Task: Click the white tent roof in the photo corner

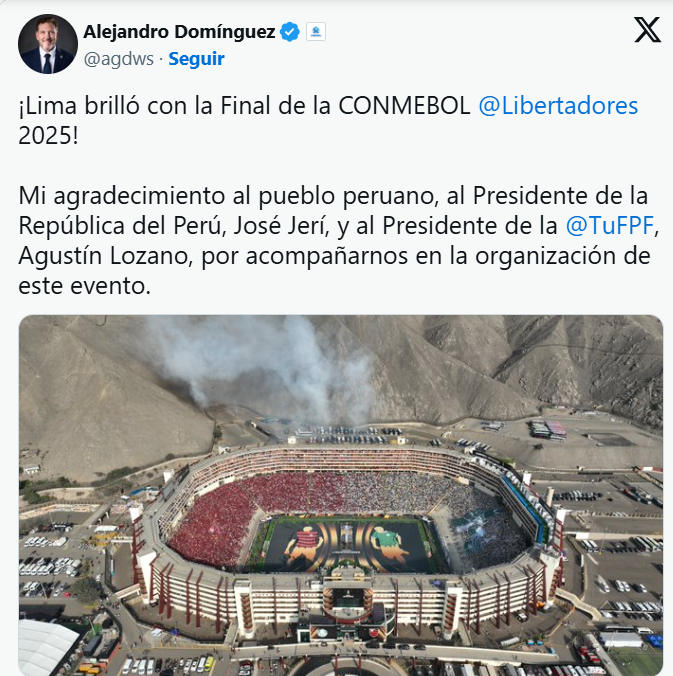Action: [x=47, y=647]
